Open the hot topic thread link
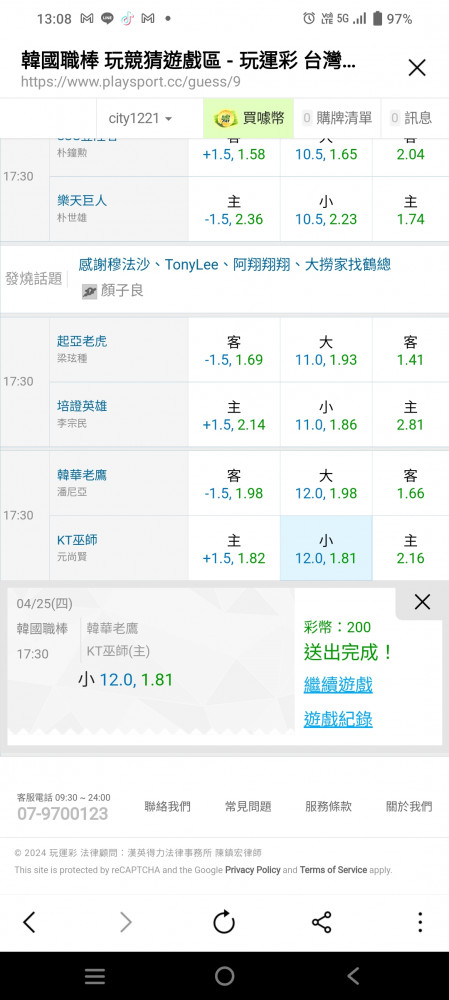This screenshot has height=1000, width=449. point(235,264)
